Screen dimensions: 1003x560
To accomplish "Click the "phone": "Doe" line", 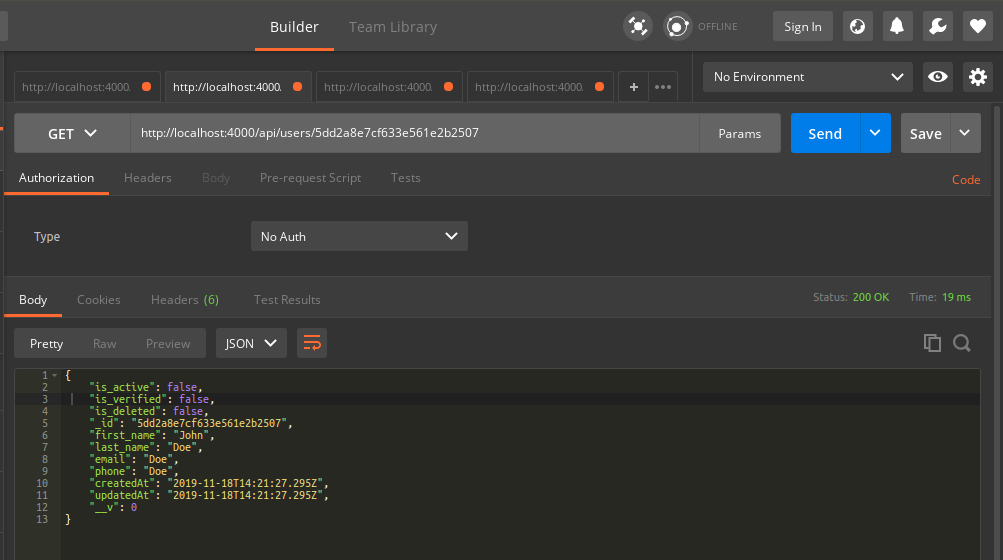I will [134, 472].
